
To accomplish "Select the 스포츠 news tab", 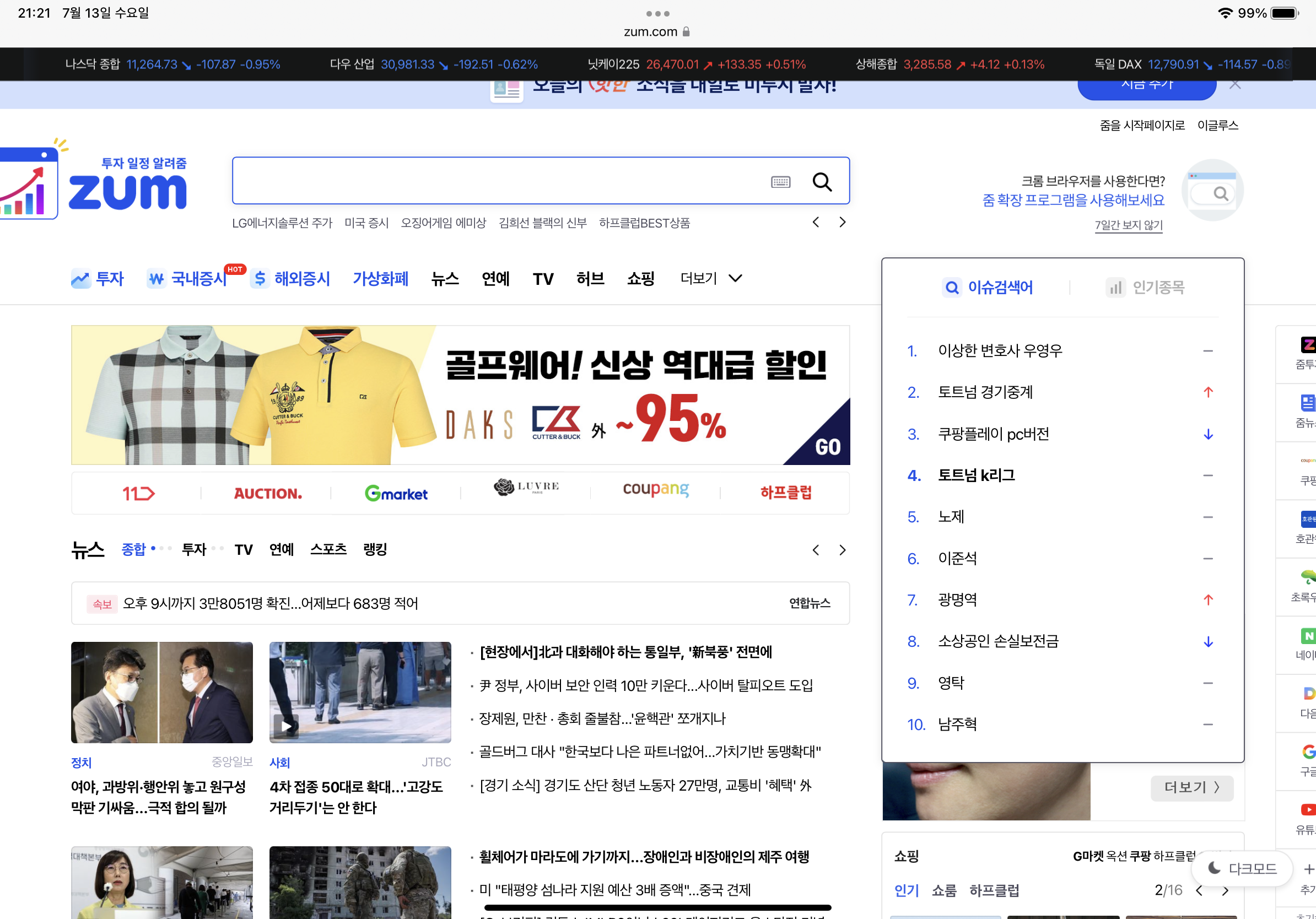I will point(328,549).
